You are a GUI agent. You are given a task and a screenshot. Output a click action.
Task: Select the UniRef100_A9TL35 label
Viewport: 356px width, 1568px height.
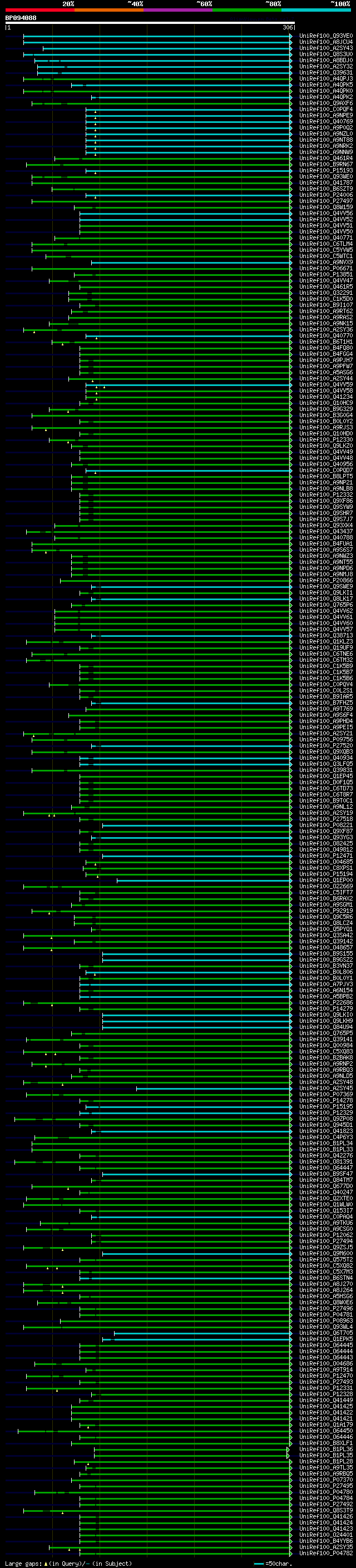pos(326,1467)
